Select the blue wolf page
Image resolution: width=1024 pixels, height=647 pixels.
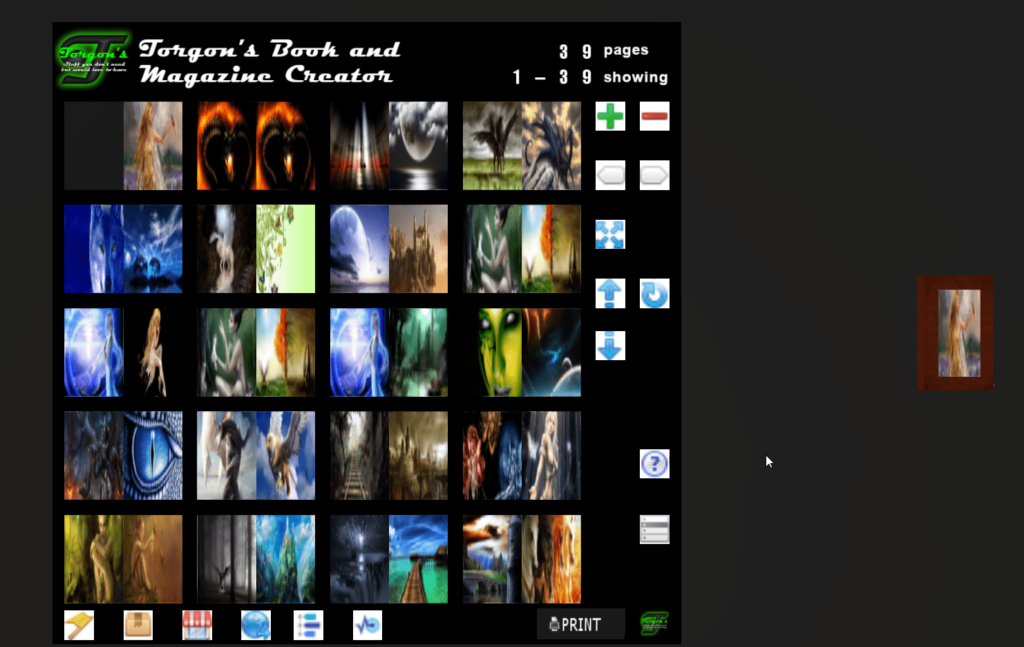coord(93,249)
